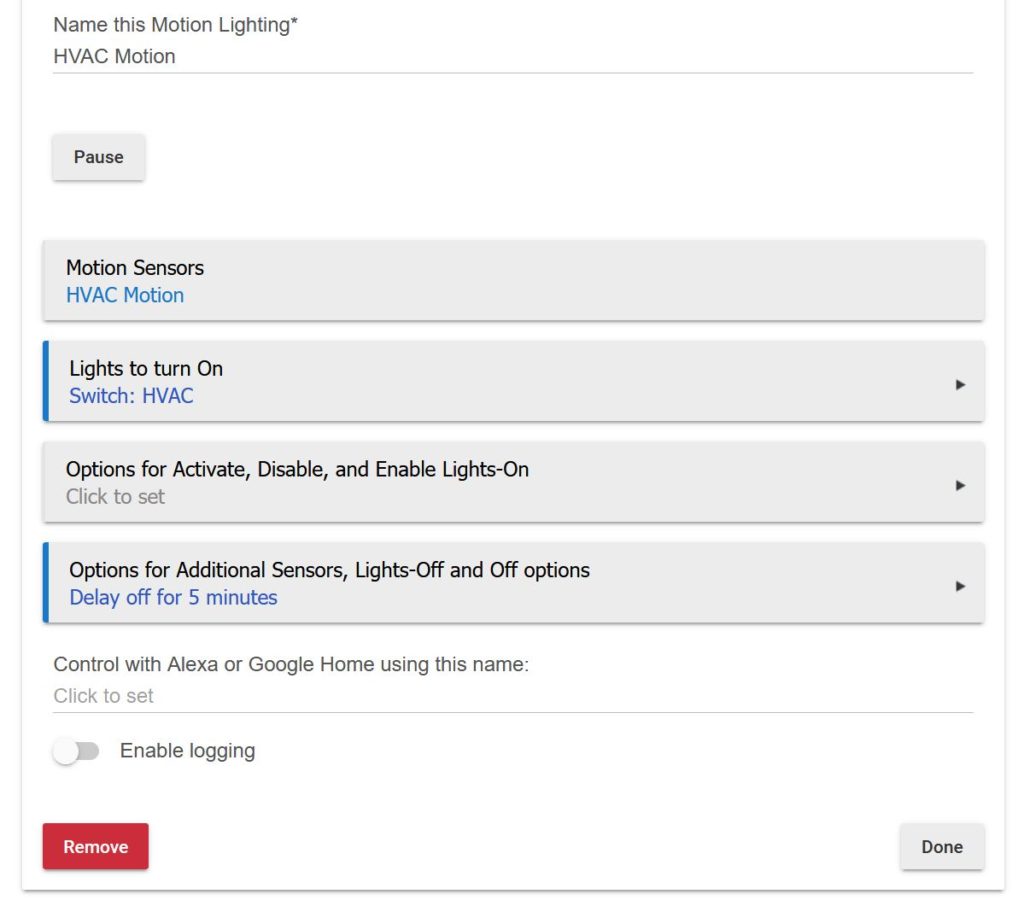Open the Lights to turn On title
The height and width of the screenshot is (906, 1024).
pos(146,369)
